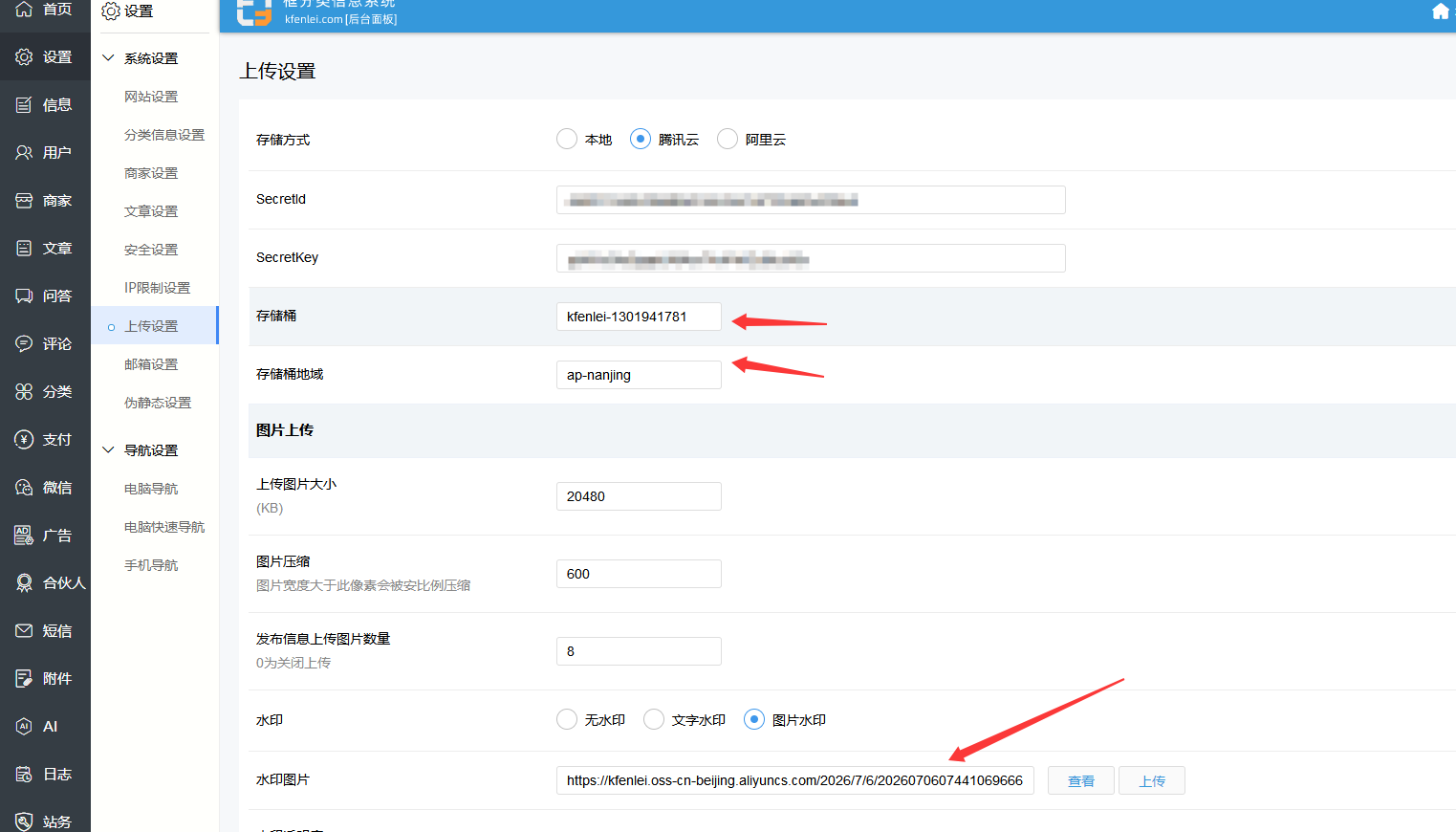Collapse the 系统设置 section chevron
The height and width of the screenshot is (832, 1456).
pos(108,58)
